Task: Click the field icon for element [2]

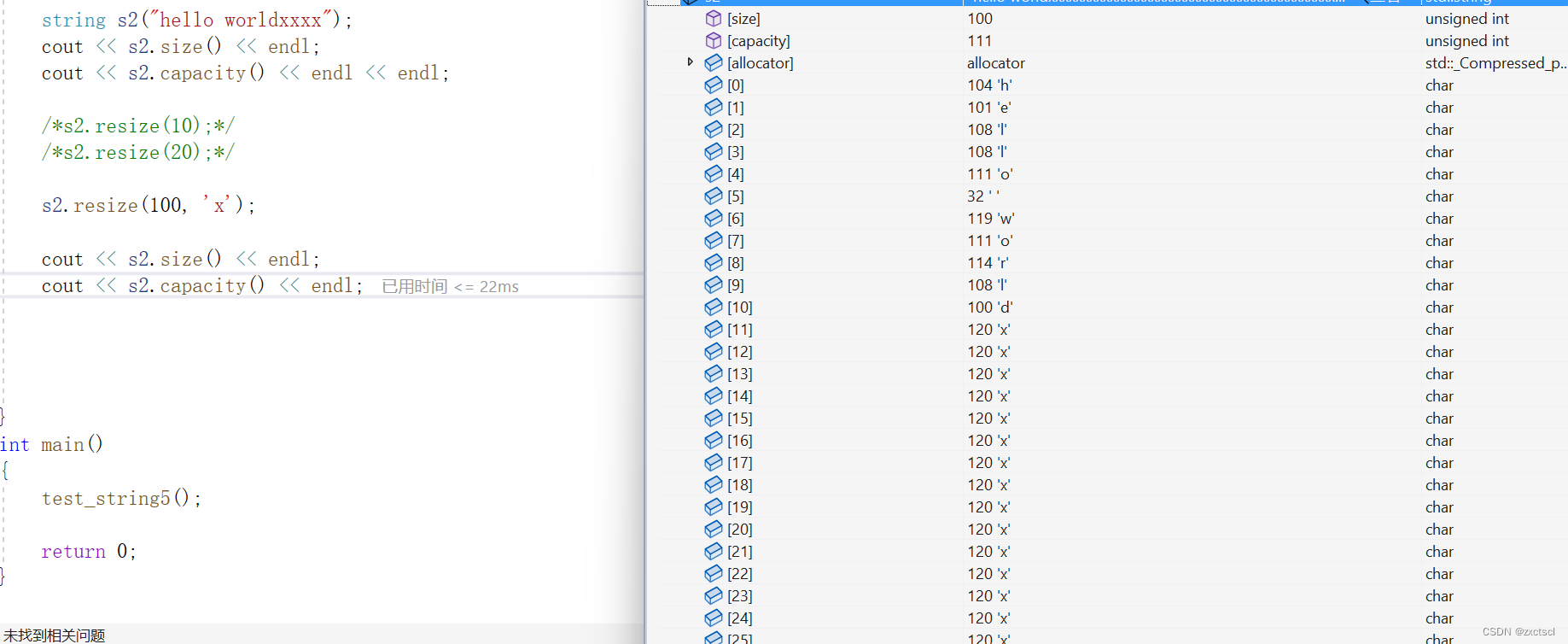Action: click(714, 130)
